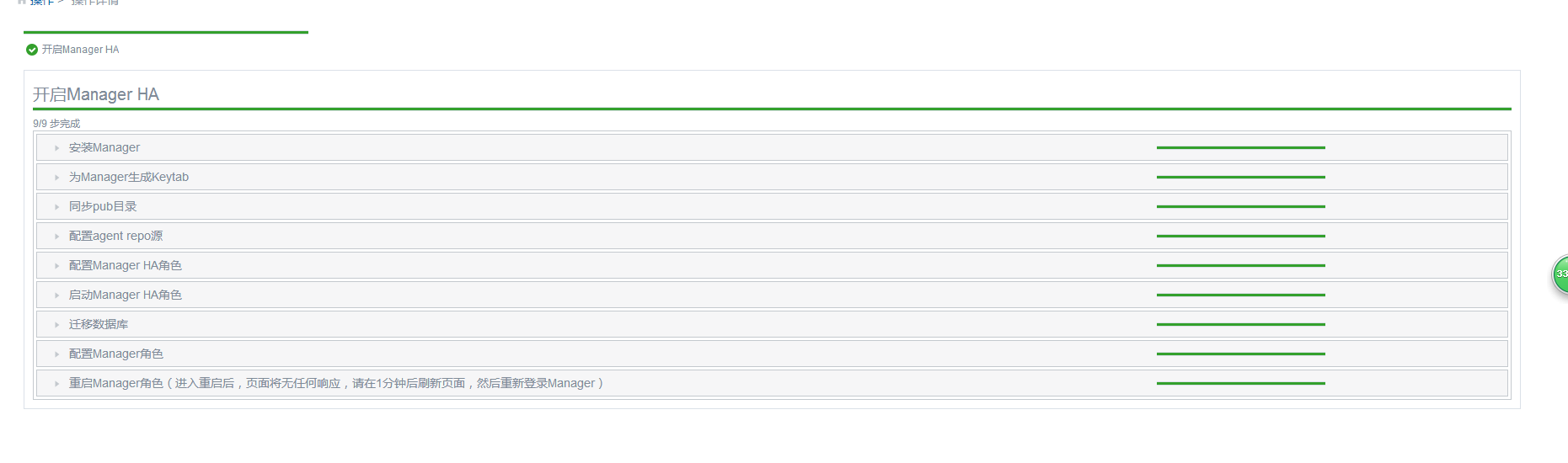Click the 开启Manager HA panel heading

point(96,94)
